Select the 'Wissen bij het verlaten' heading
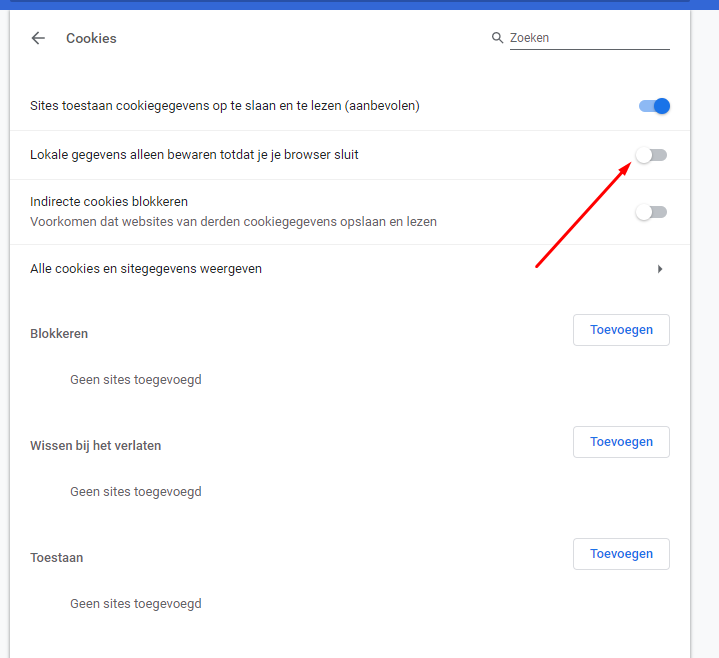Screen dimensions: 719x658 pos(95,446)
